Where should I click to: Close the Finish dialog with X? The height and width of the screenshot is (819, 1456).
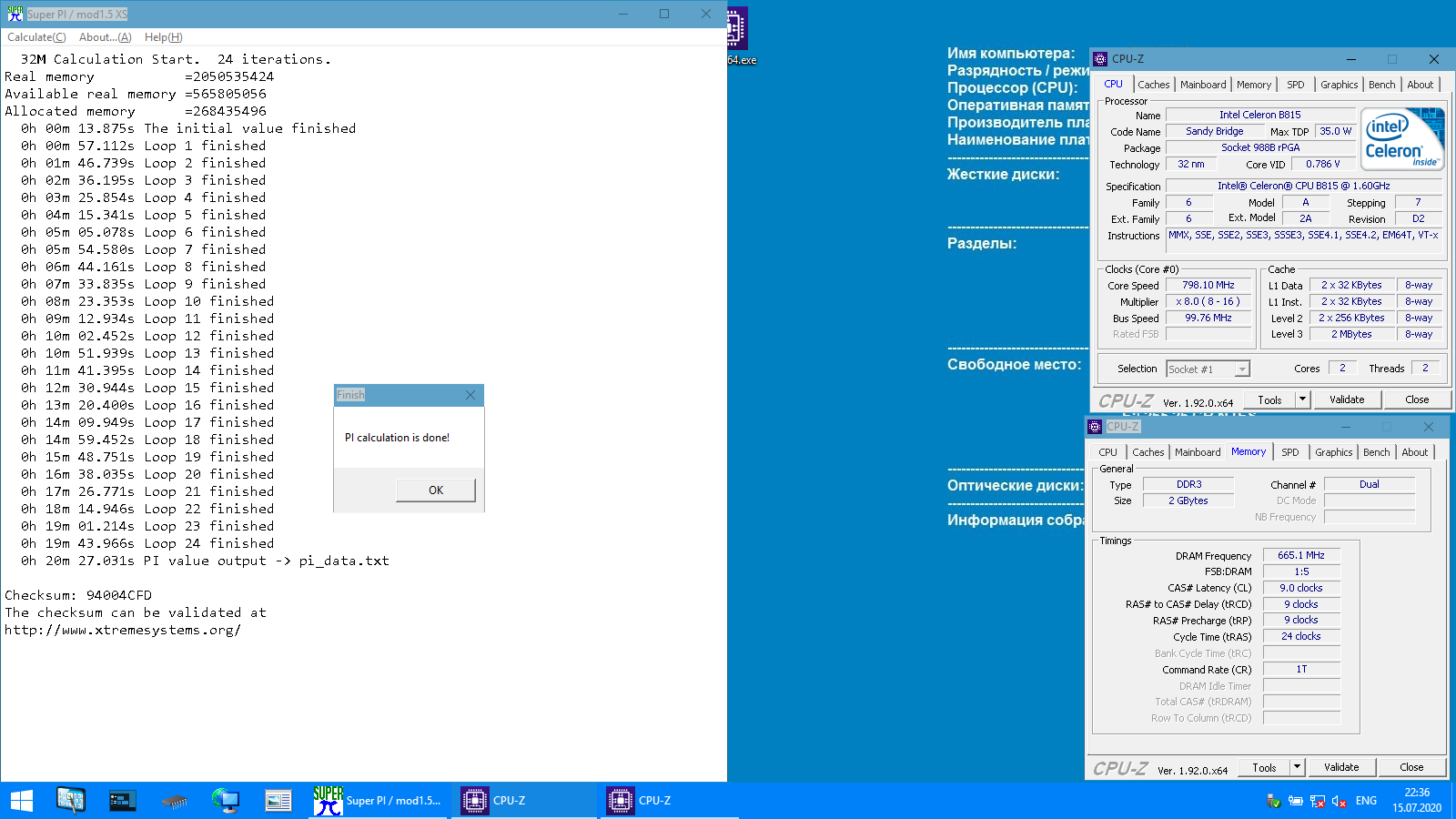tap(470, 395)
